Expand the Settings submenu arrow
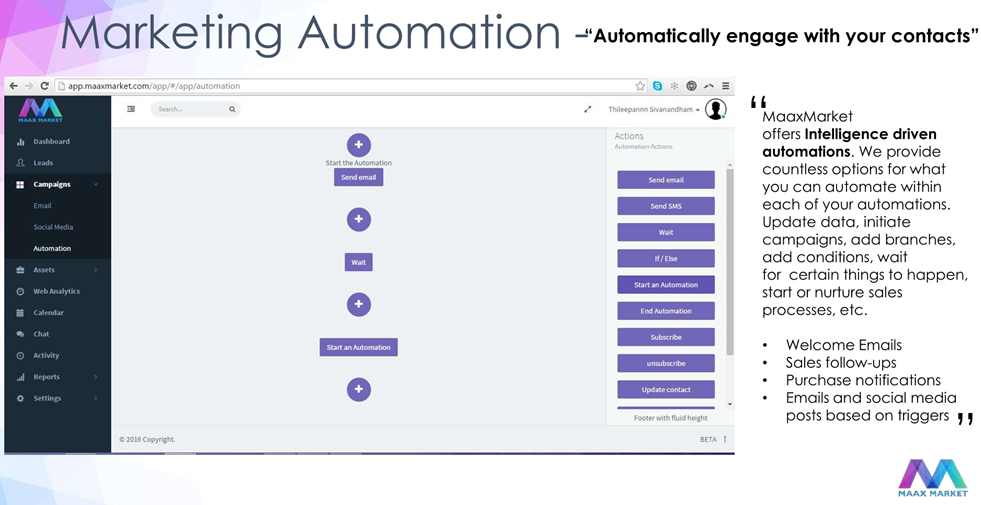Screen dimensions: 981x505 tap(96, 398)
